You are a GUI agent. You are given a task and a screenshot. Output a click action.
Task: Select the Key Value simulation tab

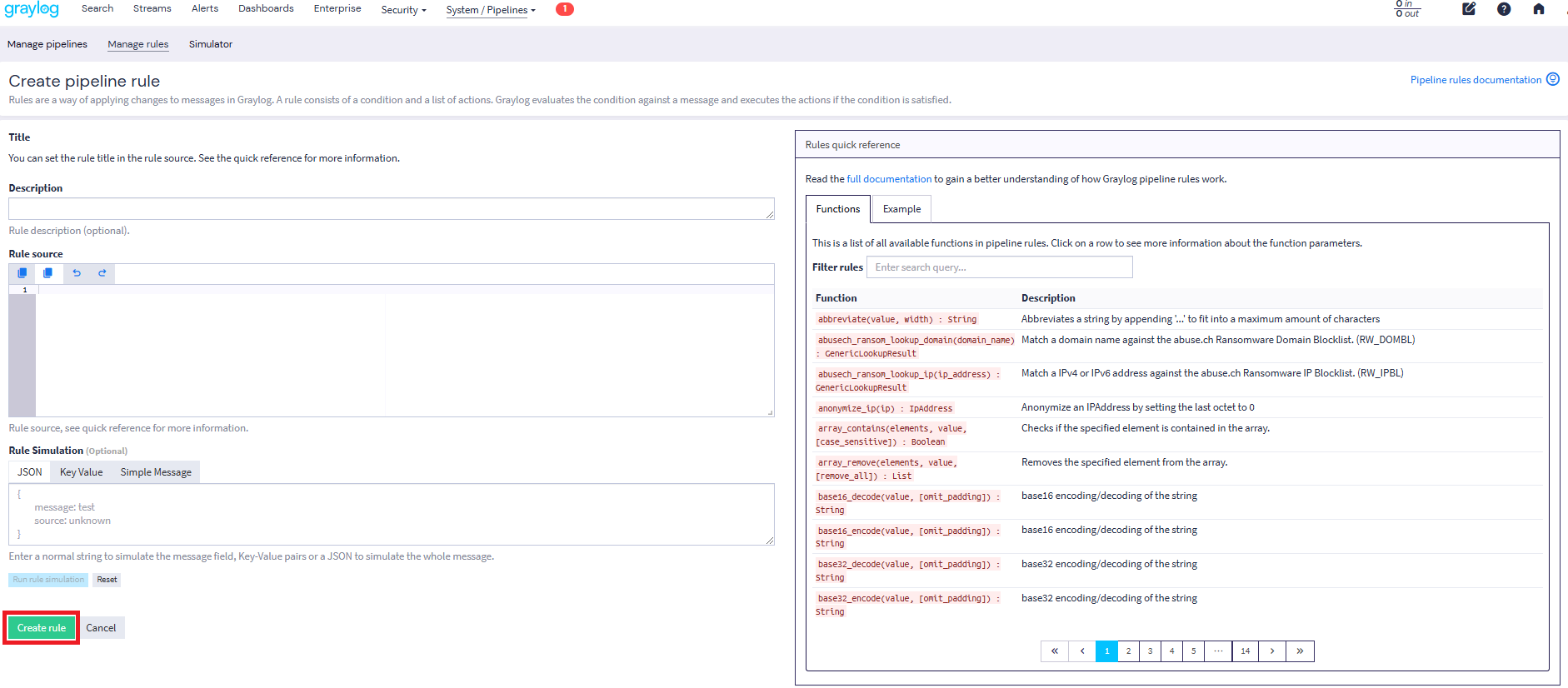(x=81, y=472)
